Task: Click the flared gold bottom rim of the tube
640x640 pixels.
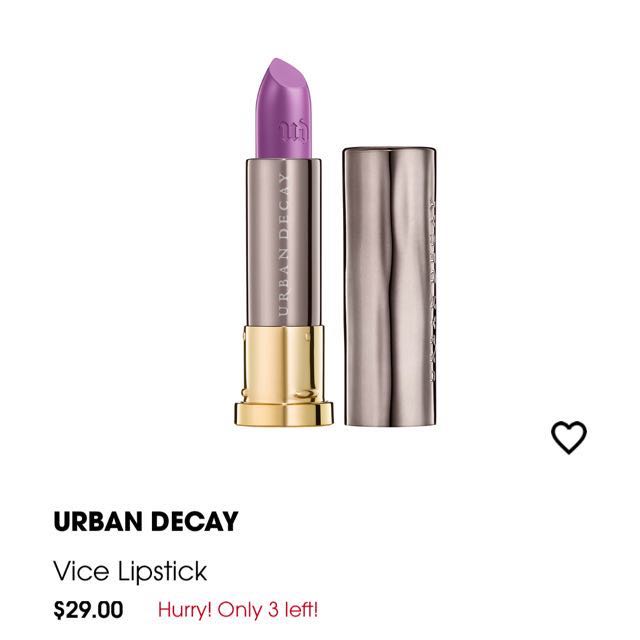Action: point(284,413)
